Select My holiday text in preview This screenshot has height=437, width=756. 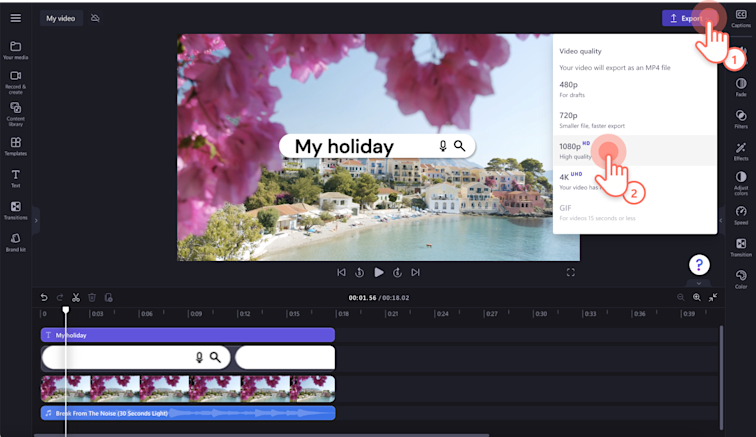(x=344, y=146)
